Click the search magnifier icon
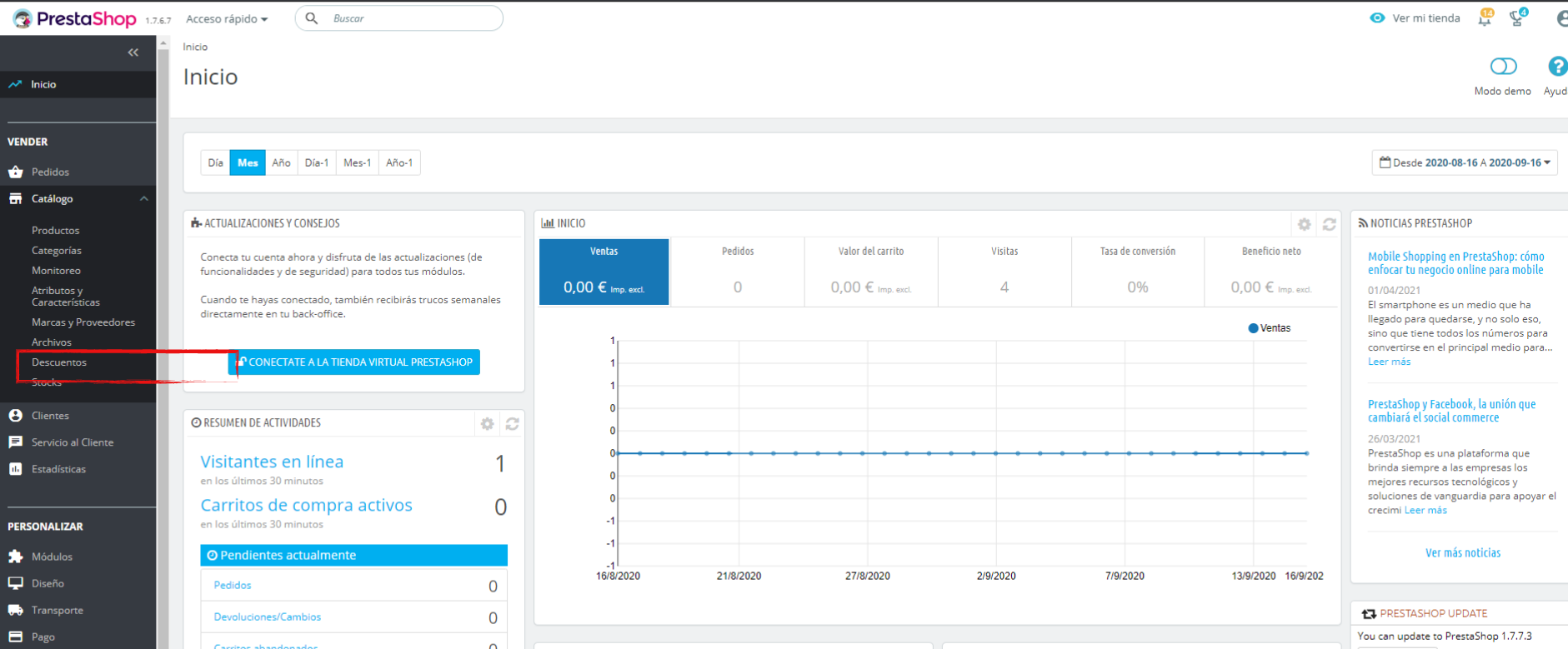The height and width of the screenshot is (649, 1568). click(x=312, y=18)
